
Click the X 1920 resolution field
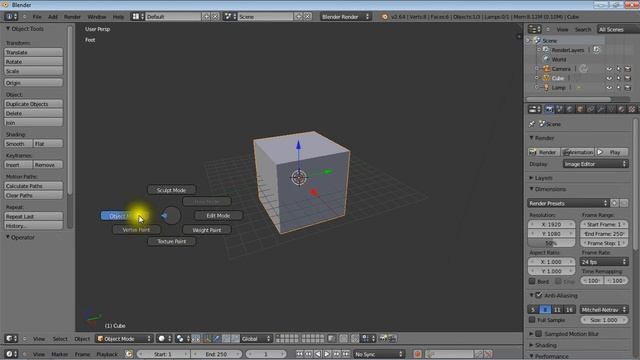[551, 224]
